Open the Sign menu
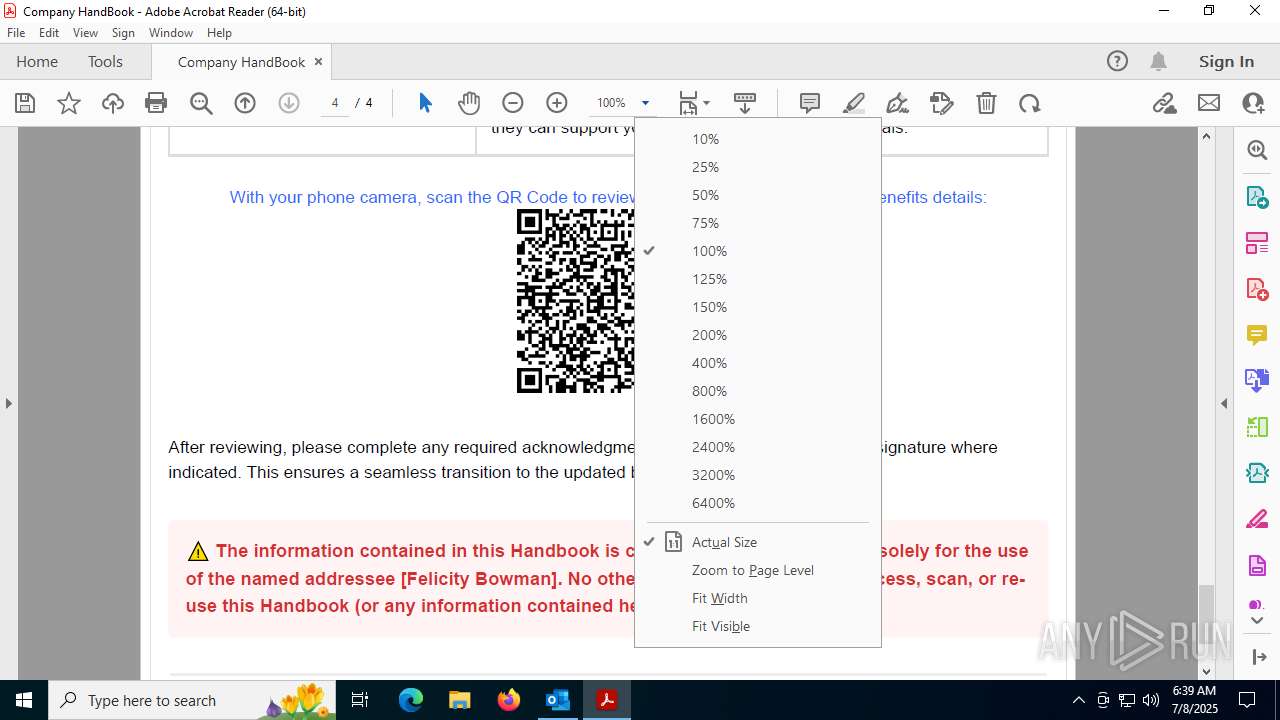The height and width of the screenshot is (720, 1280). [x=123, y=32]
